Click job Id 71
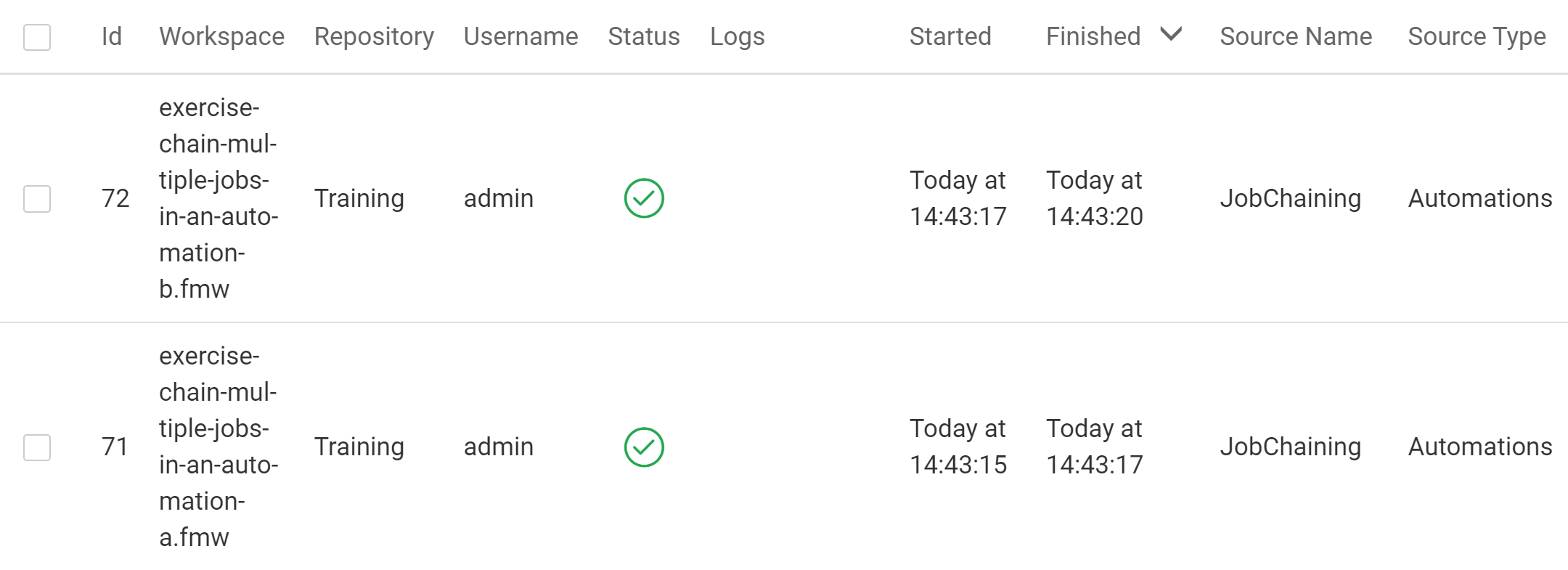The image size is (1568, 570). click(115, 447)
